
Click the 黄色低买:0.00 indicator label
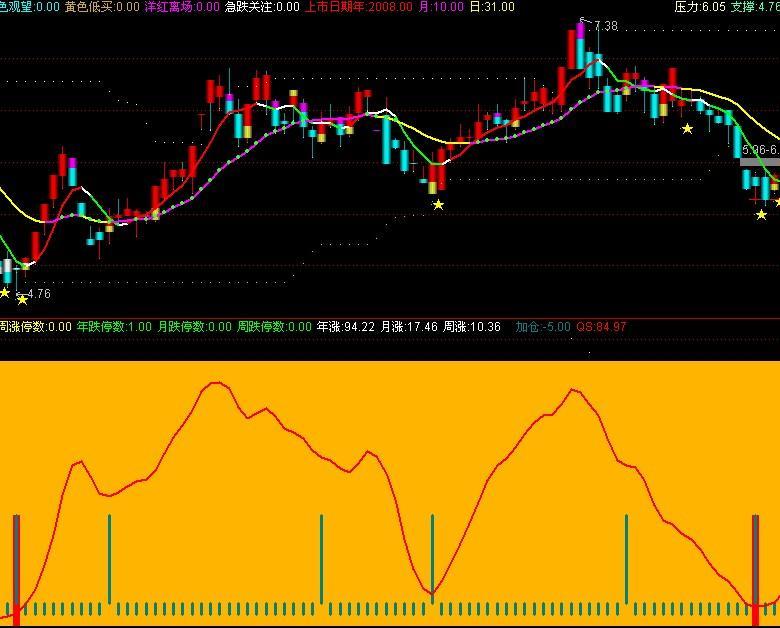(102, 7)
